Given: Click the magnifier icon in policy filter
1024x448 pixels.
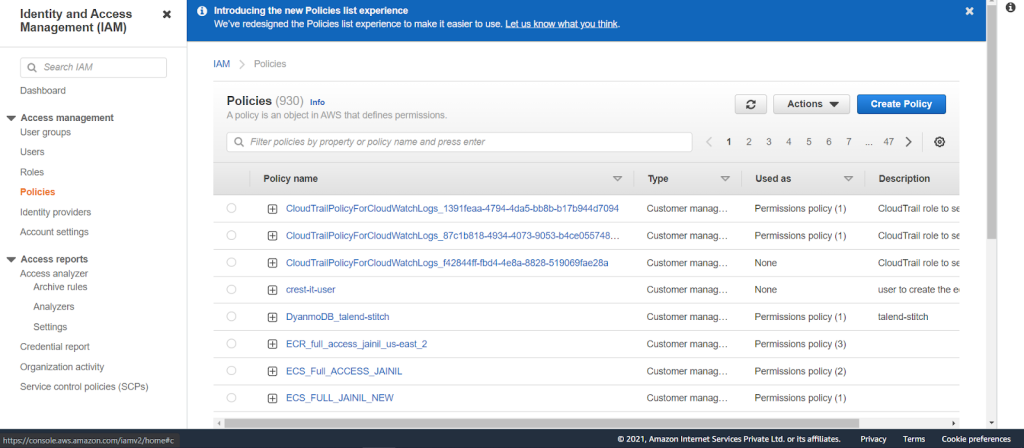Looking at the screenshot, I should [x=239, y=142].
